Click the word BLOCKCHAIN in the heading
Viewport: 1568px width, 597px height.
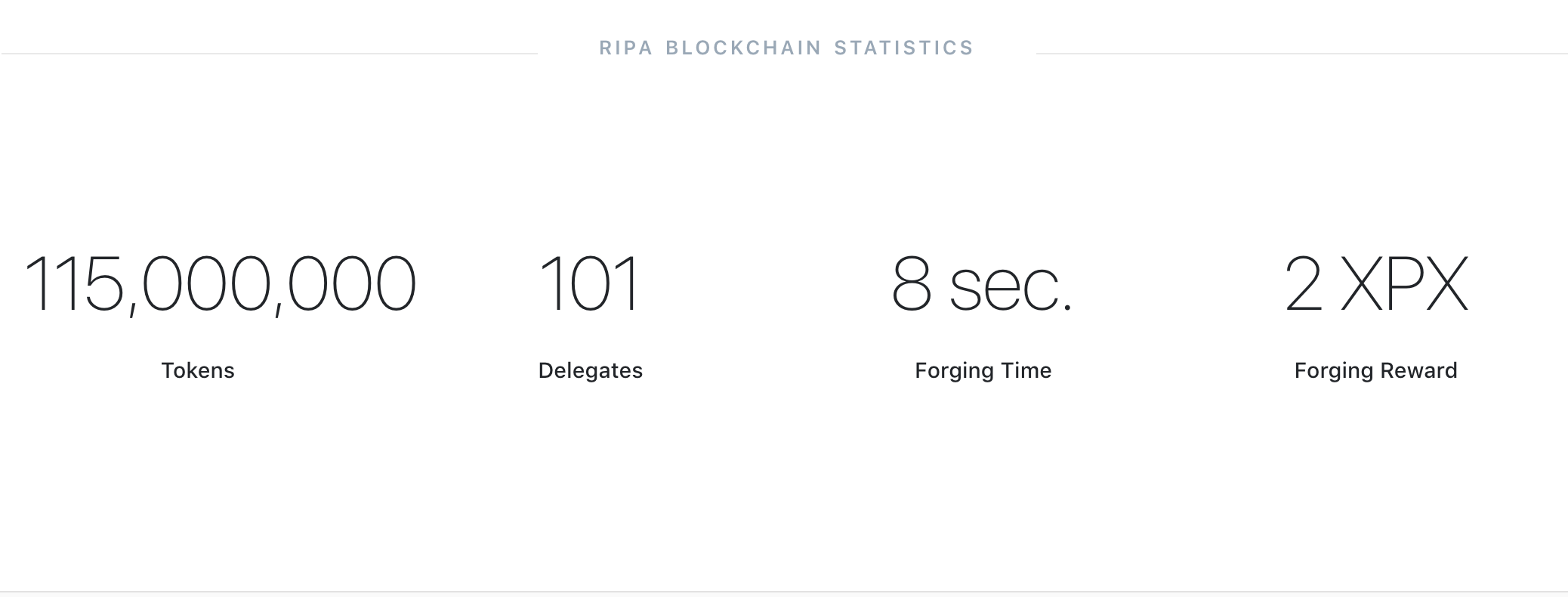tap(743, 48)
